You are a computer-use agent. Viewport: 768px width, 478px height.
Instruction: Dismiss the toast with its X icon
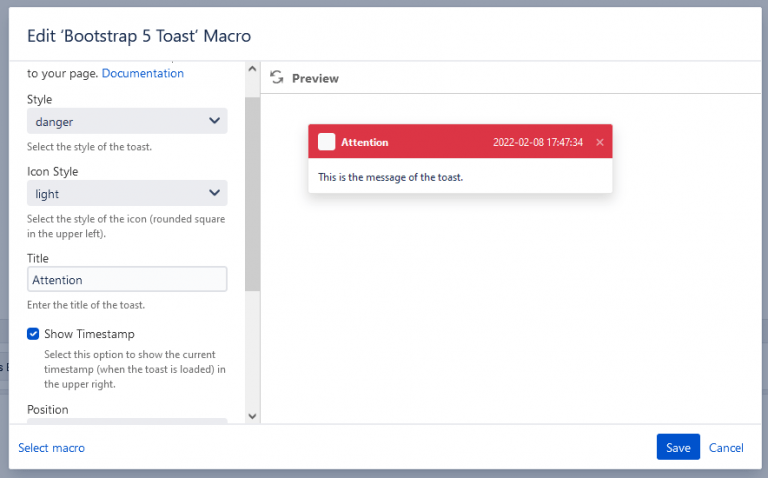coord(600,142)
